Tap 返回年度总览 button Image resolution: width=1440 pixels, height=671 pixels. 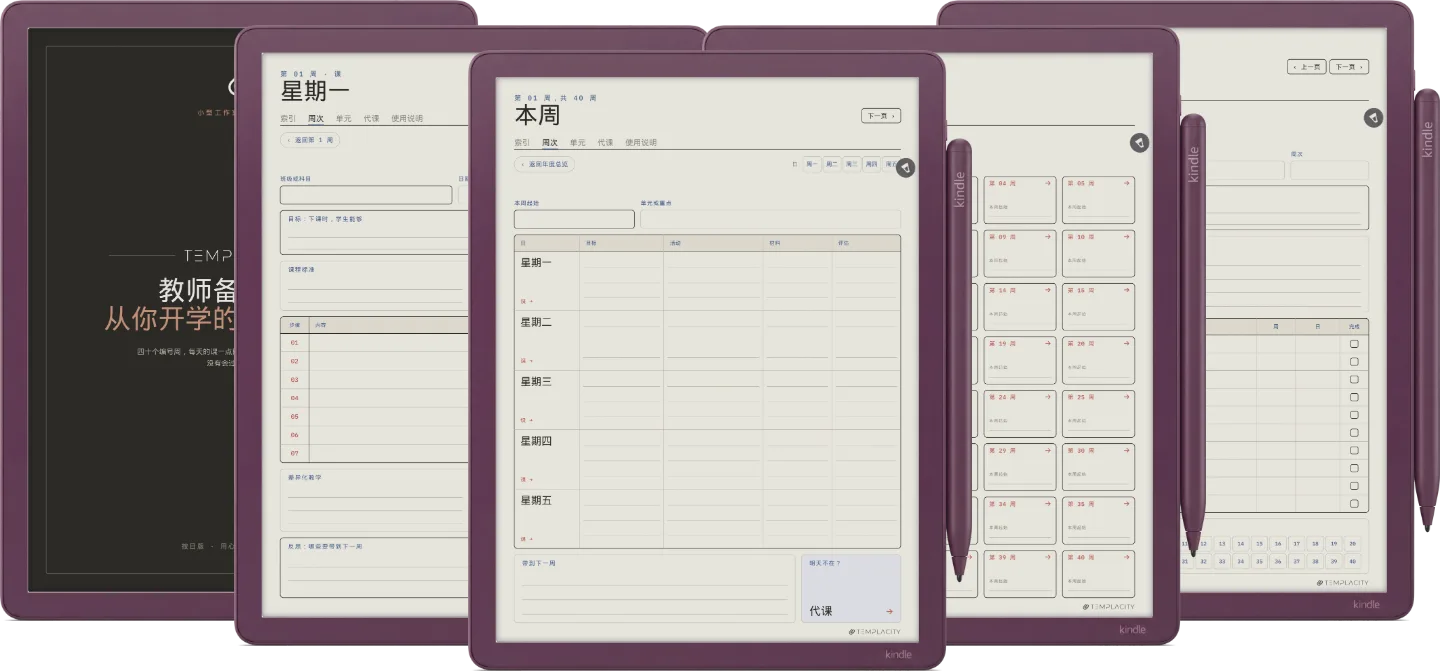tap(544, 164)
